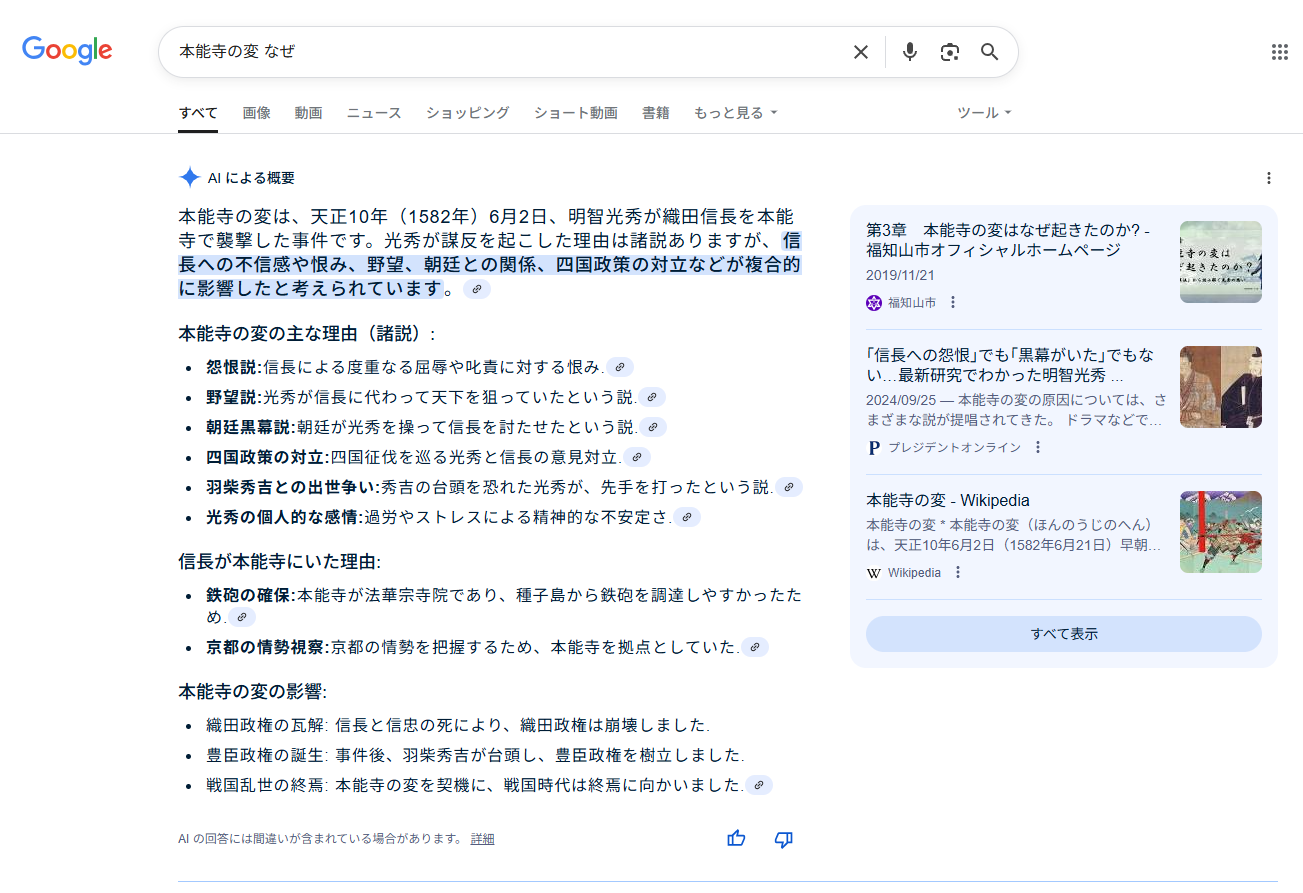Open source link icon next to 戦国乱世の終焉
Viewport: 1303px width, 893px height.
click(x=759, y=785)
